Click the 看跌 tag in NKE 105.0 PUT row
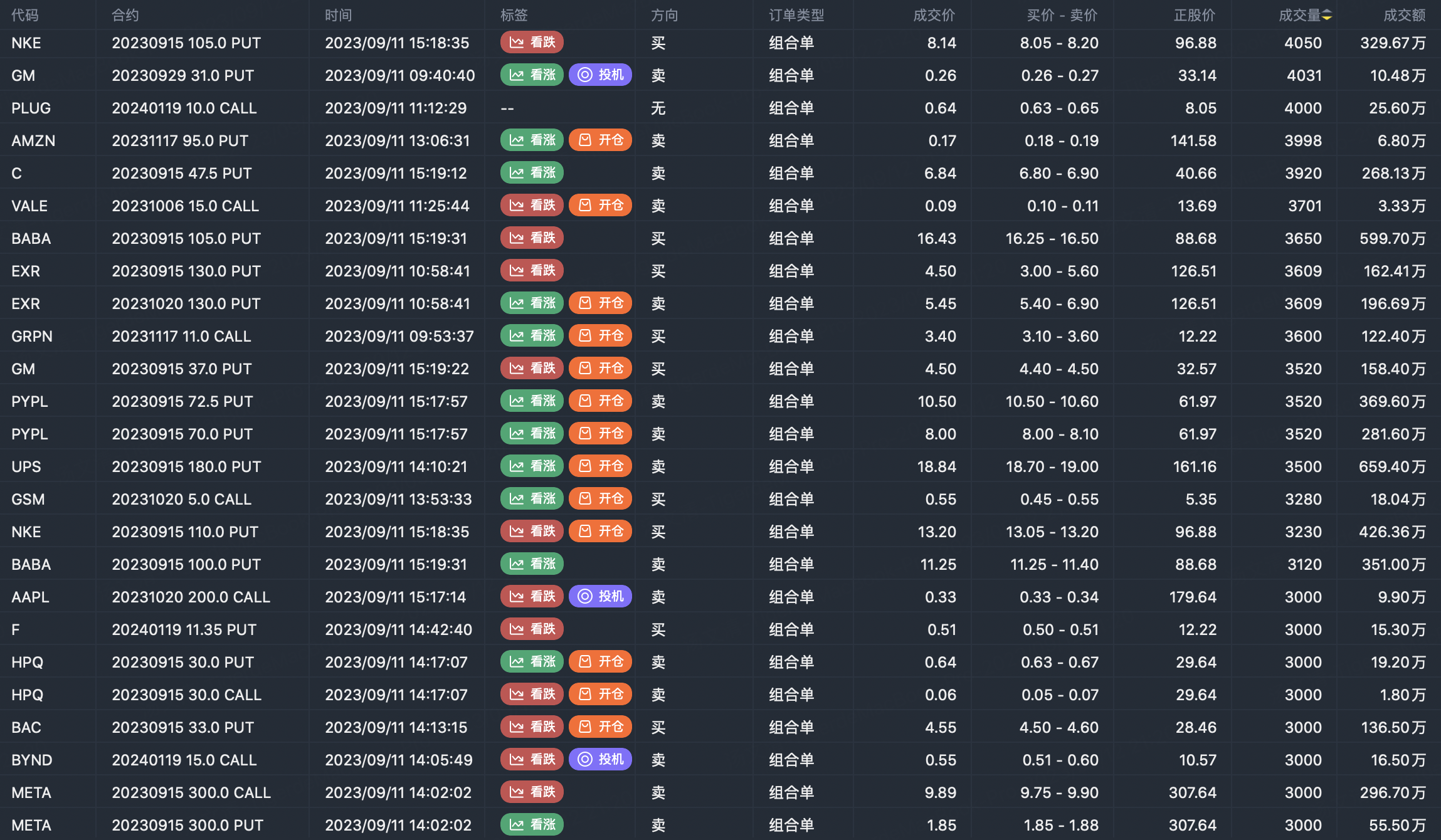1441x840 pixels. point(532,43)
